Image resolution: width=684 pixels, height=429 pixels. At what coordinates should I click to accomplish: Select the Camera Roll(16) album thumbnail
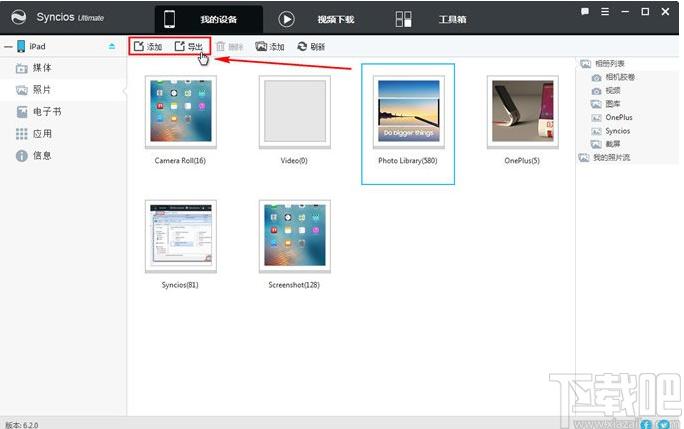click(x=181, y=112)
